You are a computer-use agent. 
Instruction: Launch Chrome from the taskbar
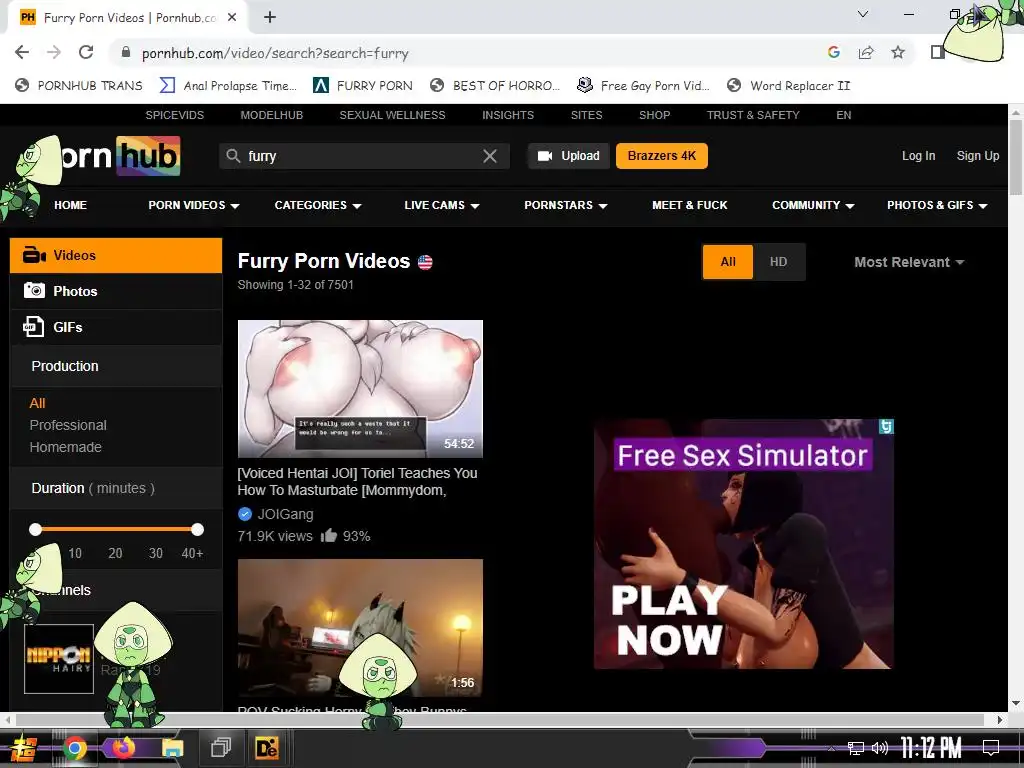[74, 748]
